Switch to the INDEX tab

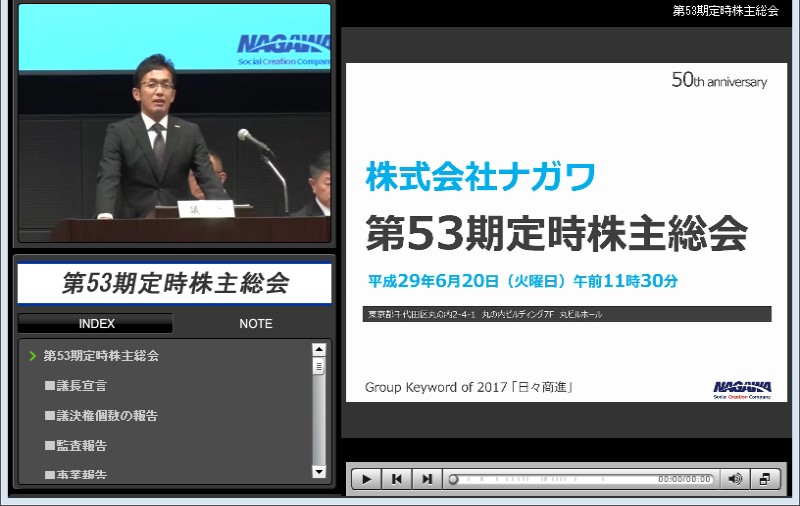tap(96, 323)
